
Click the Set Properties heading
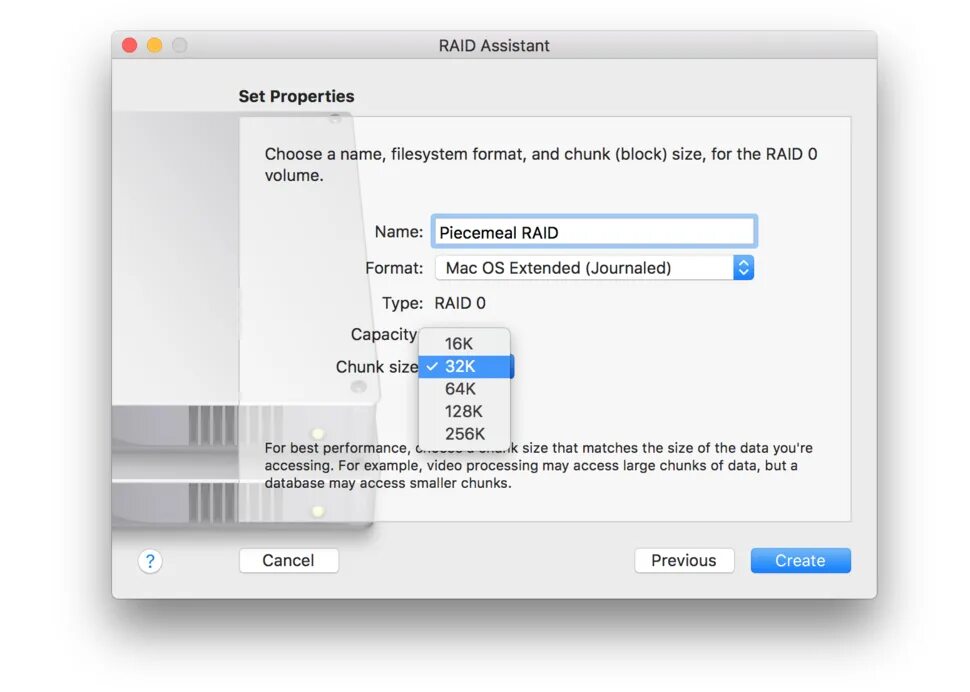point(296,96)
